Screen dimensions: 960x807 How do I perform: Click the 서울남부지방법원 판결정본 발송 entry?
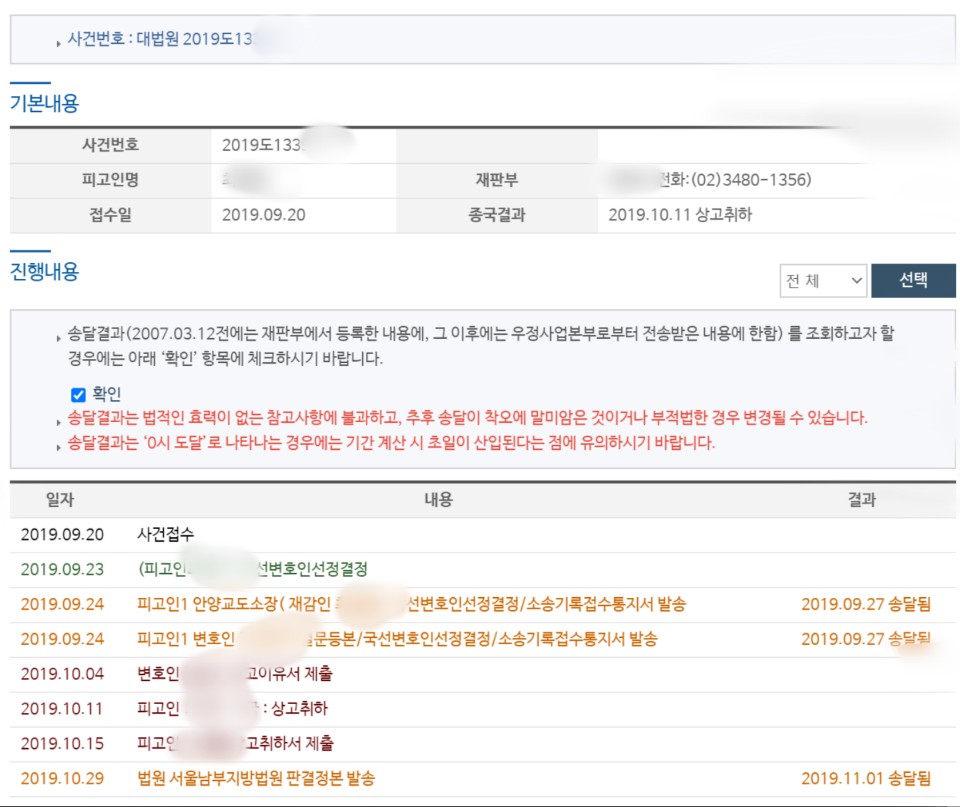point(256,777)
